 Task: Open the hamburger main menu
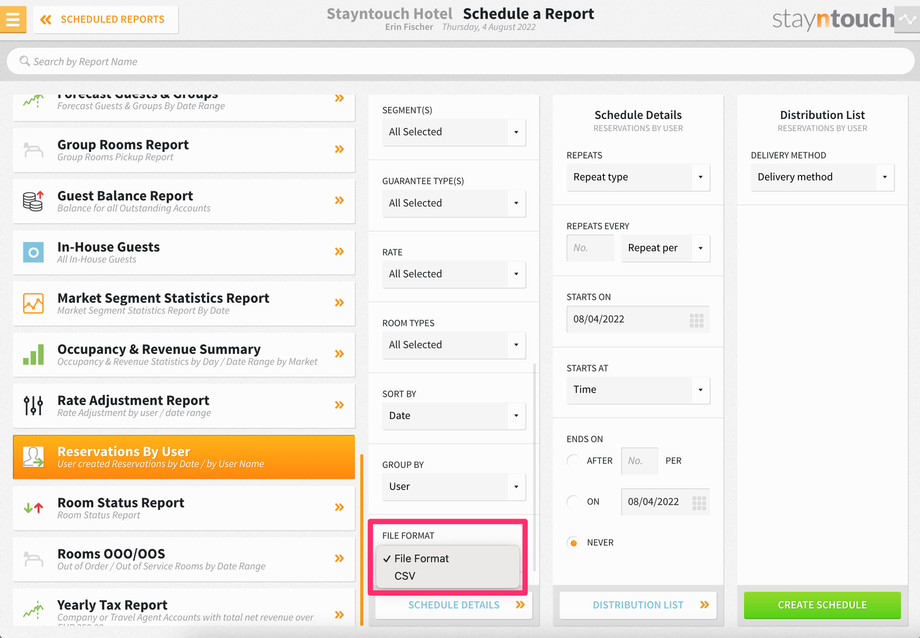pyautogui.click(x=13, y=19)
